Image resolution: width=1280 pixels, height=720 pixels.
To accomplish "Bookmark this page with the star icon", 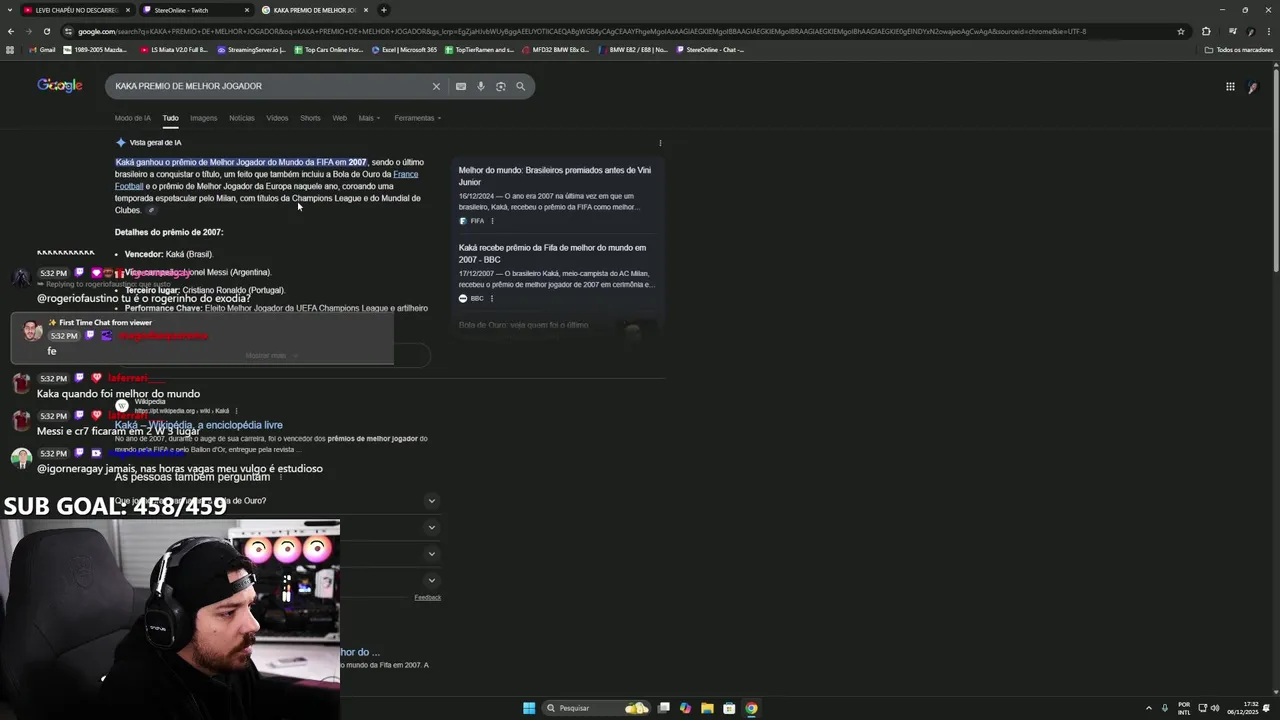I will point(1181,31).
